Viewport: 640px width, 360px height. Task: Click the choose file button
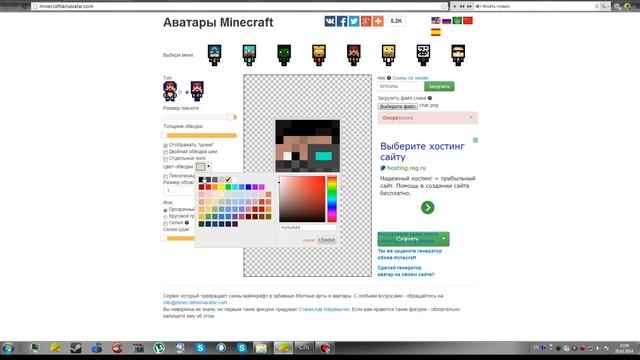coord(398,106)
